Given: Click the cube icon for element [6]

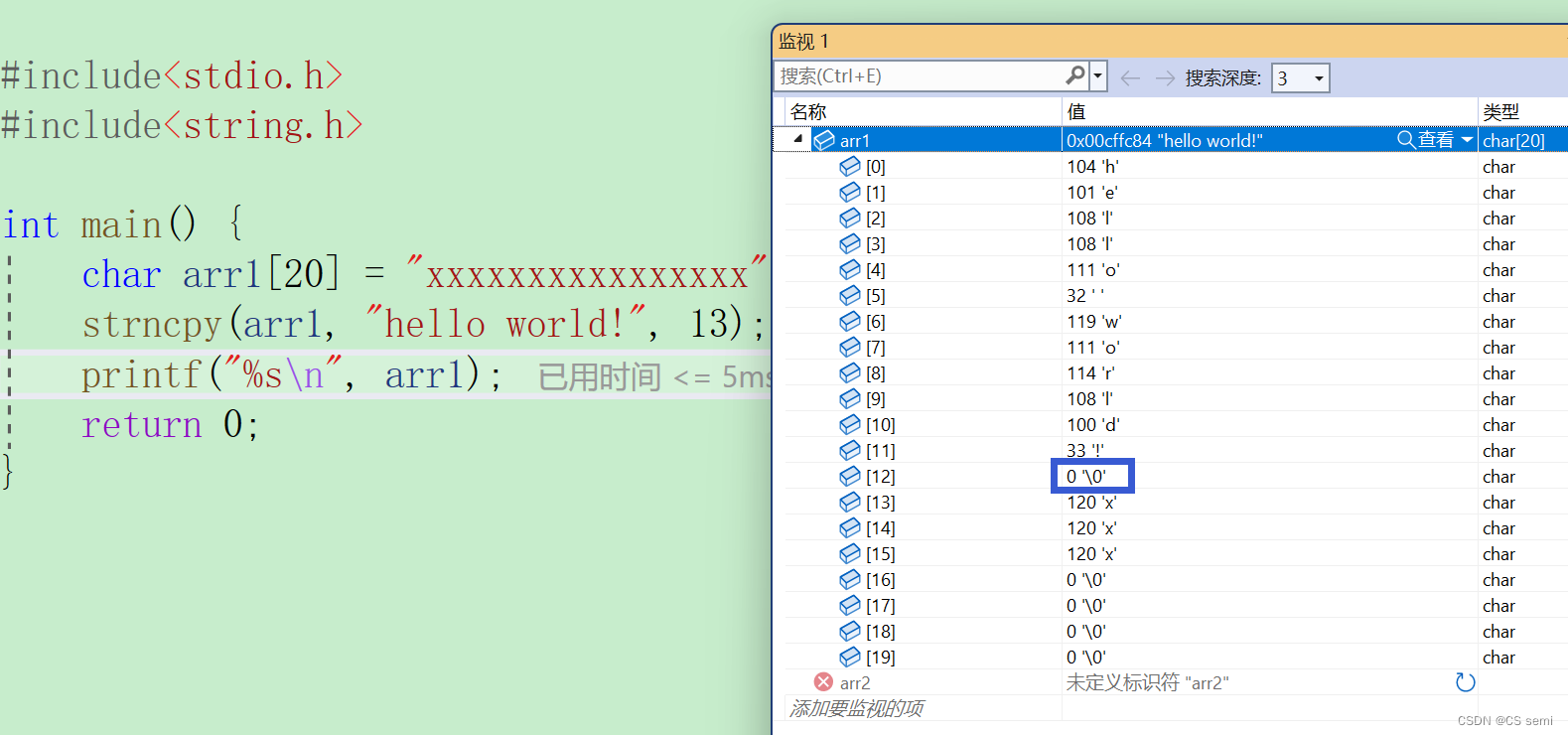Looking at the screenshot, I should pos(850,321).
